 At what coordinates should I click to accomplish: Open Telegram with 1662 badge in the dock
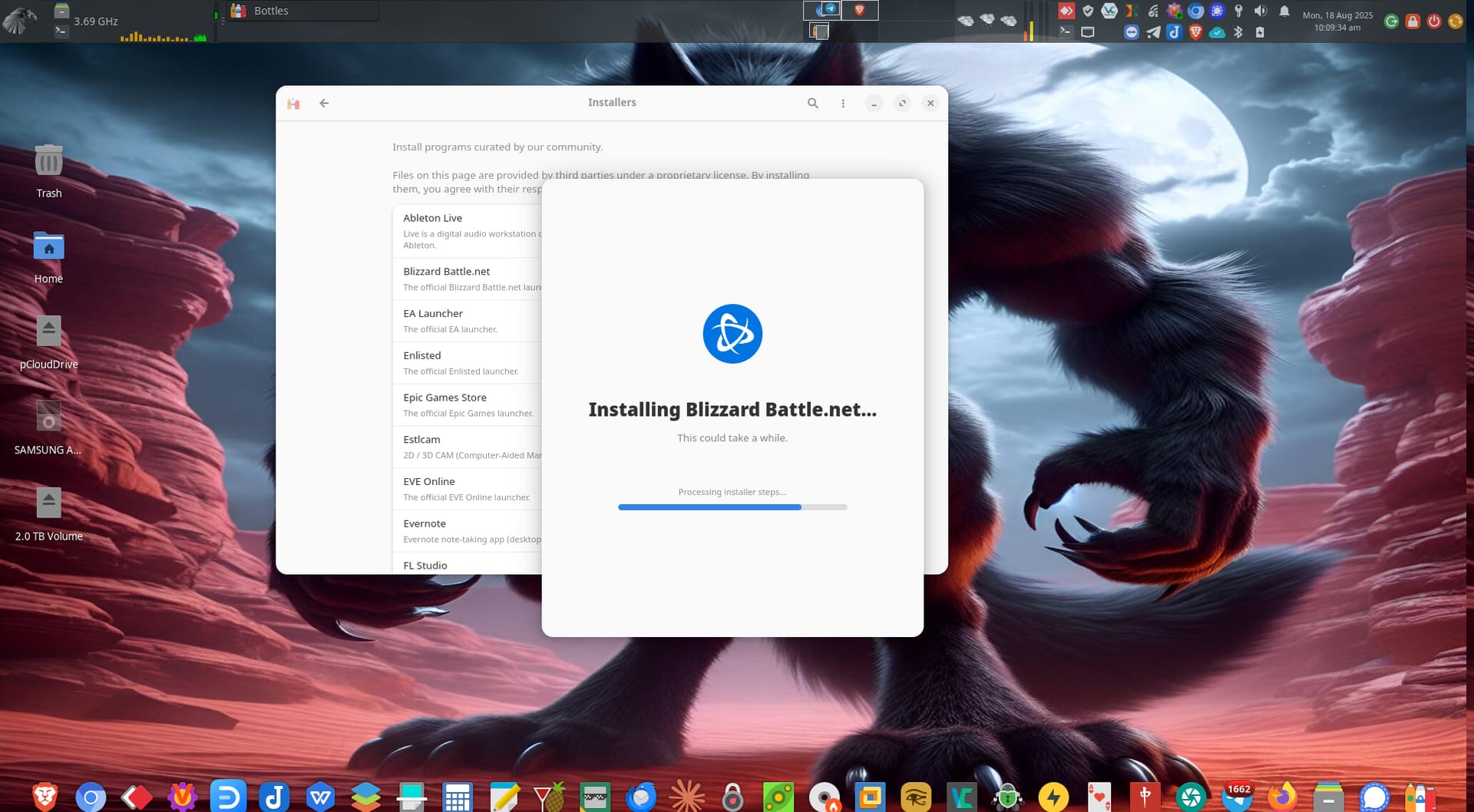tap(1237, 797)
